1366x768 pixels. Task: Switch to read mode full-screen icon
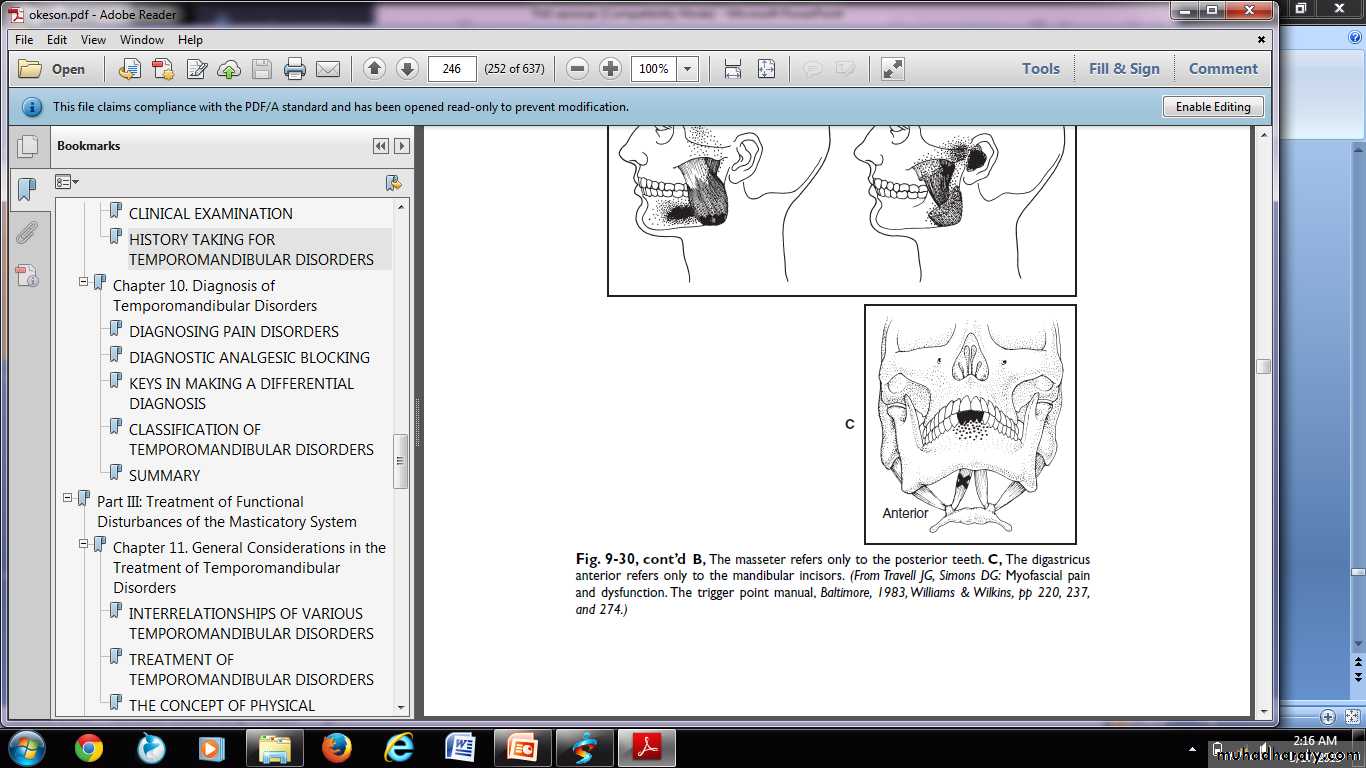click(892, 69)
